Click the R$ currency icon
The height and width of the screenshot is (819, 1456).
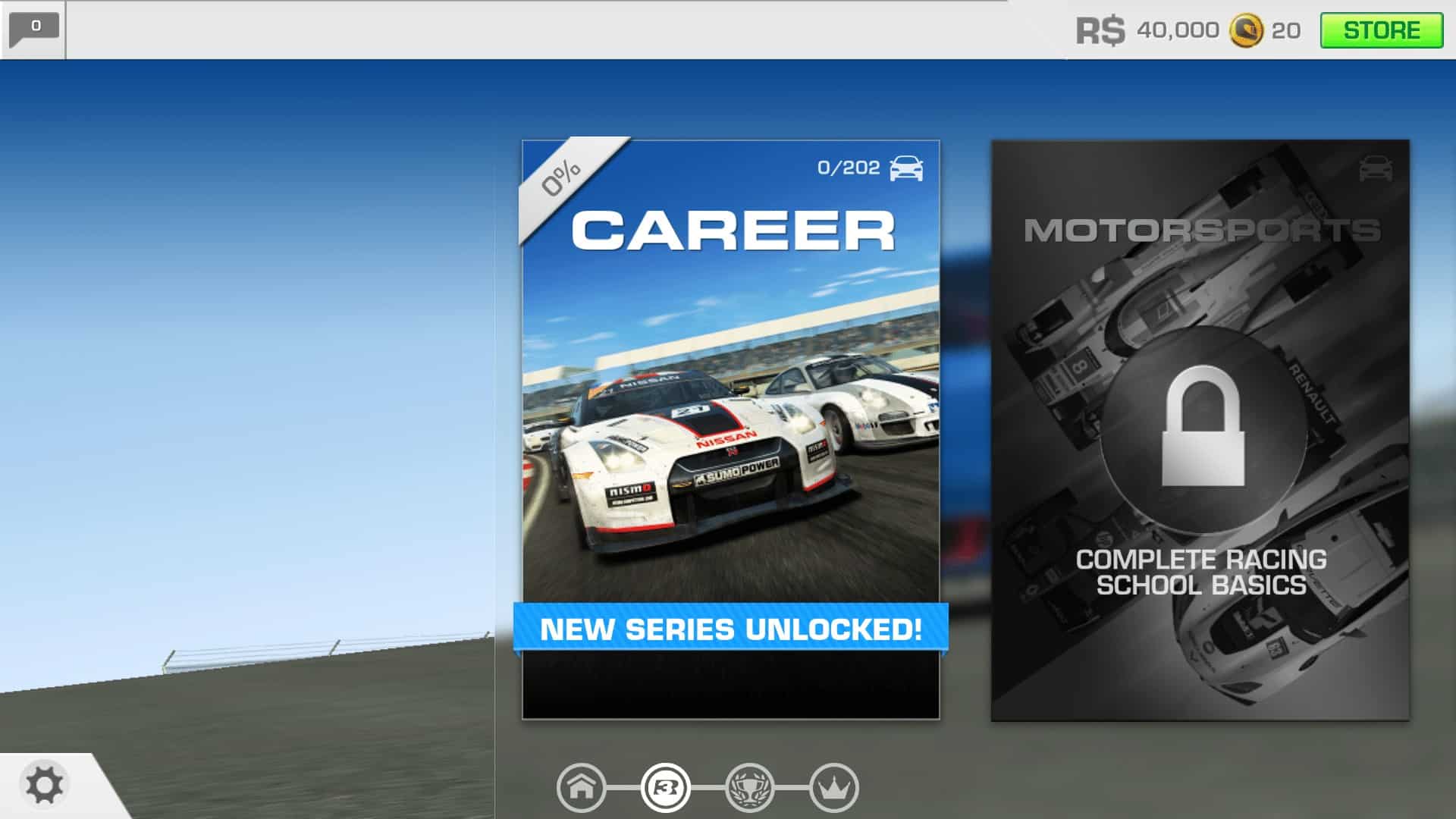[x=1100, y=30]
